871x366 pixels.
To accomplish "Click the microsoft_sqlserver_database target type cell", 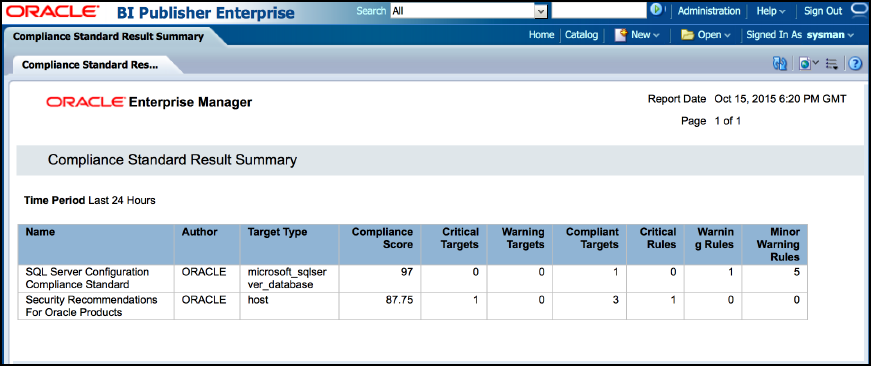I will 289,278.
